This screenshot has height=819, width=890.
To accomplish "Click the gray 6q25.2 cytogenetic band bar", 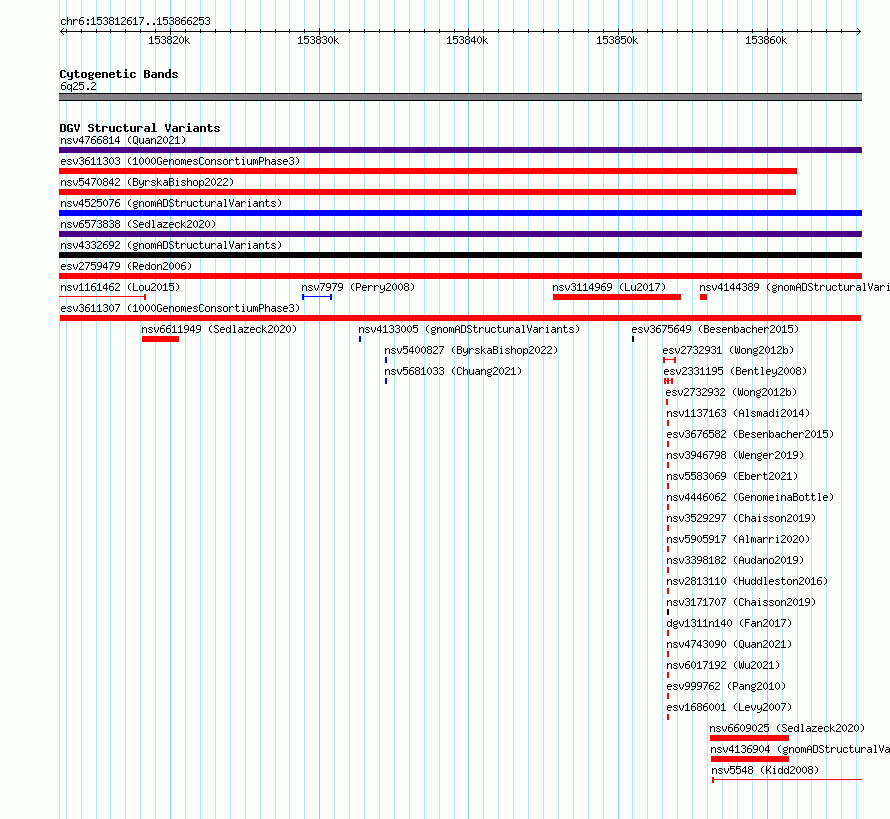I will point(460,97).
